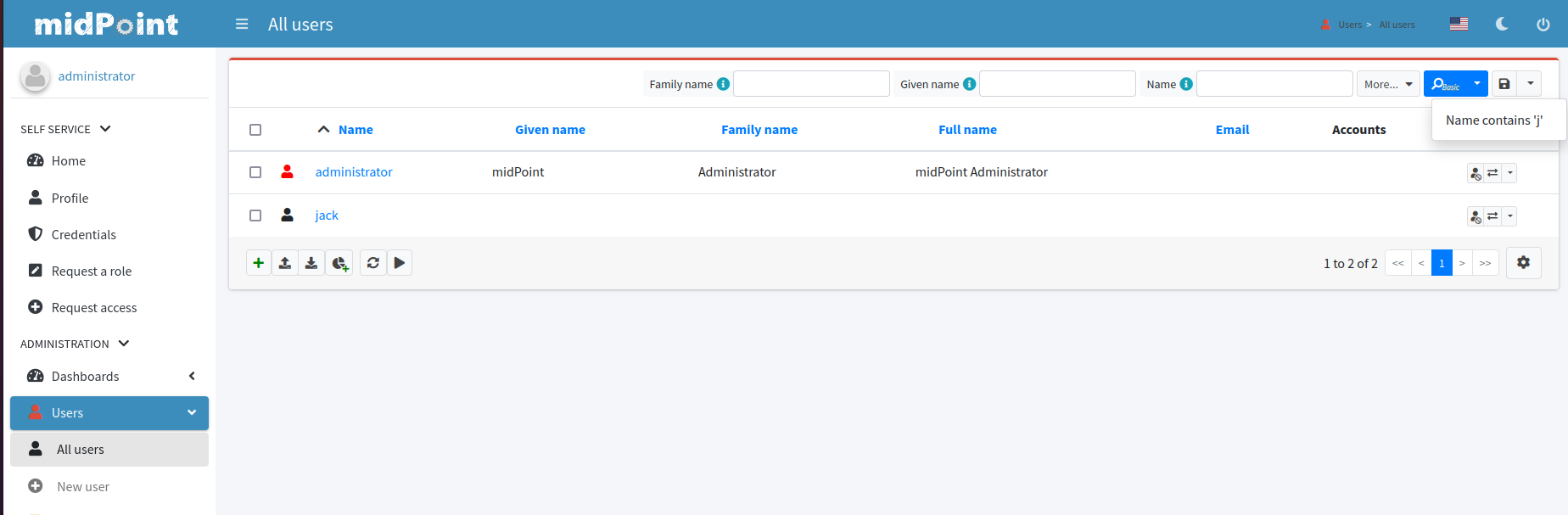This screenshot has width=1568, height=515.
Task: Open New user in sidebar
Action: coord(109,486)
